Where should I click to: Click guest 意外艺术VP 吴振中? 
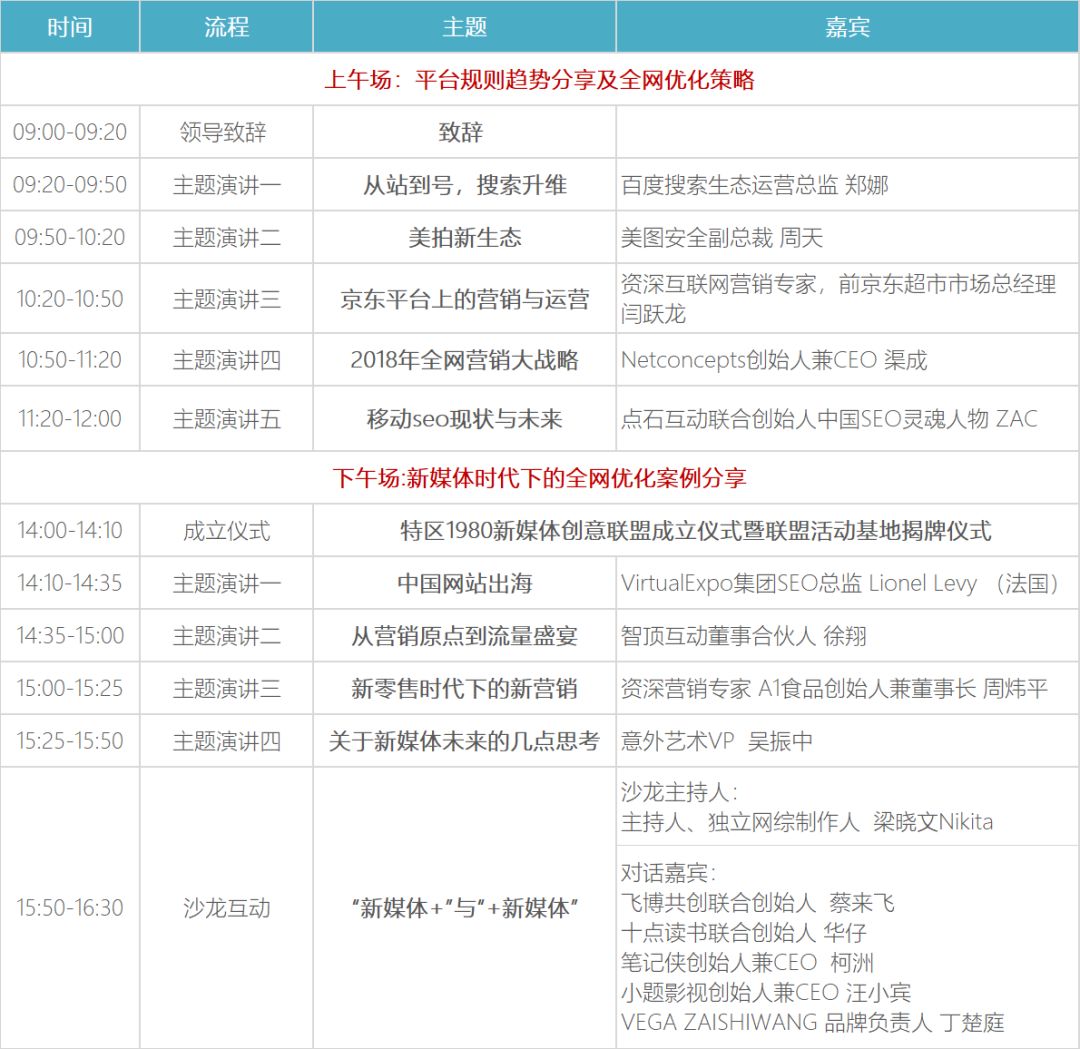[x=716, y=740]
